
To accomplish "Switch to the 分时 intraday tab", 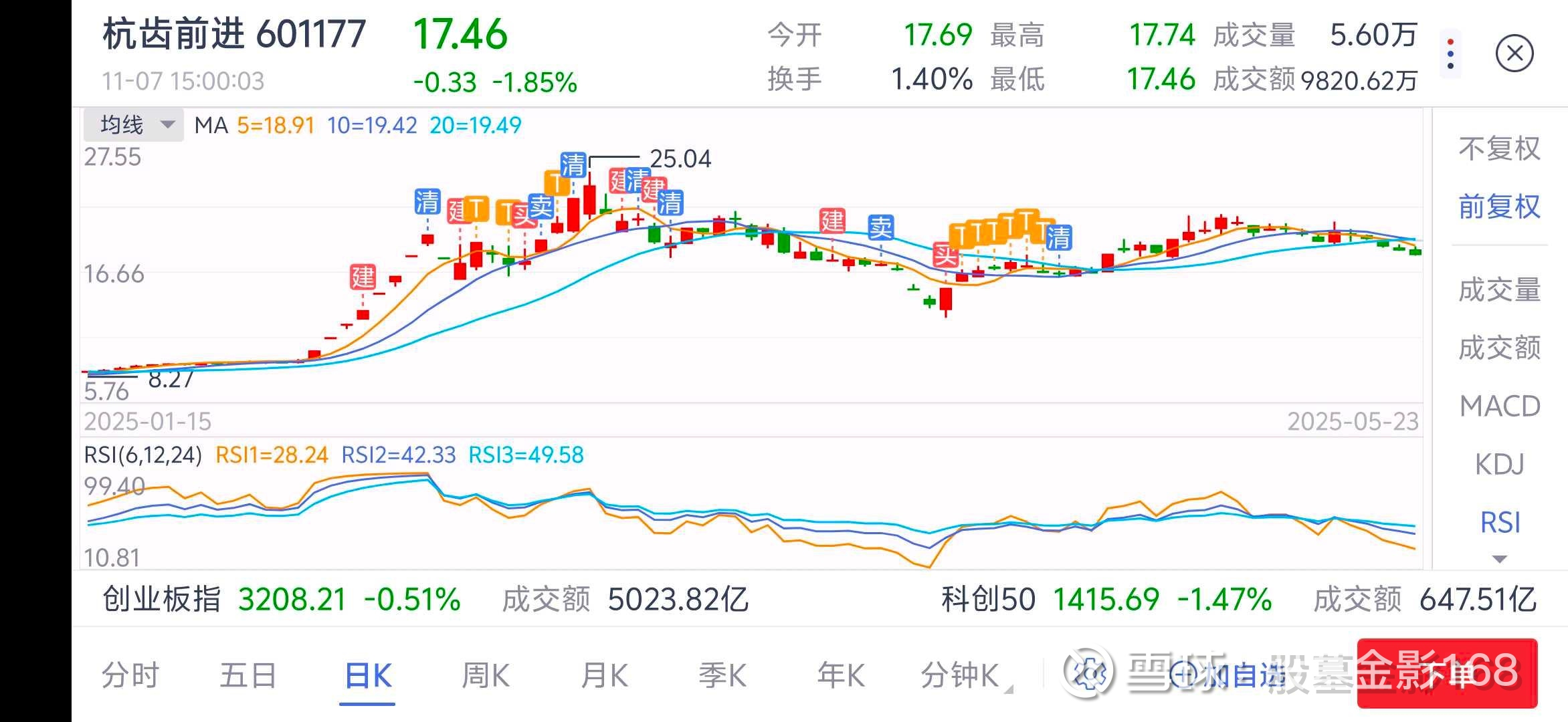I will [x=130, y=675].
